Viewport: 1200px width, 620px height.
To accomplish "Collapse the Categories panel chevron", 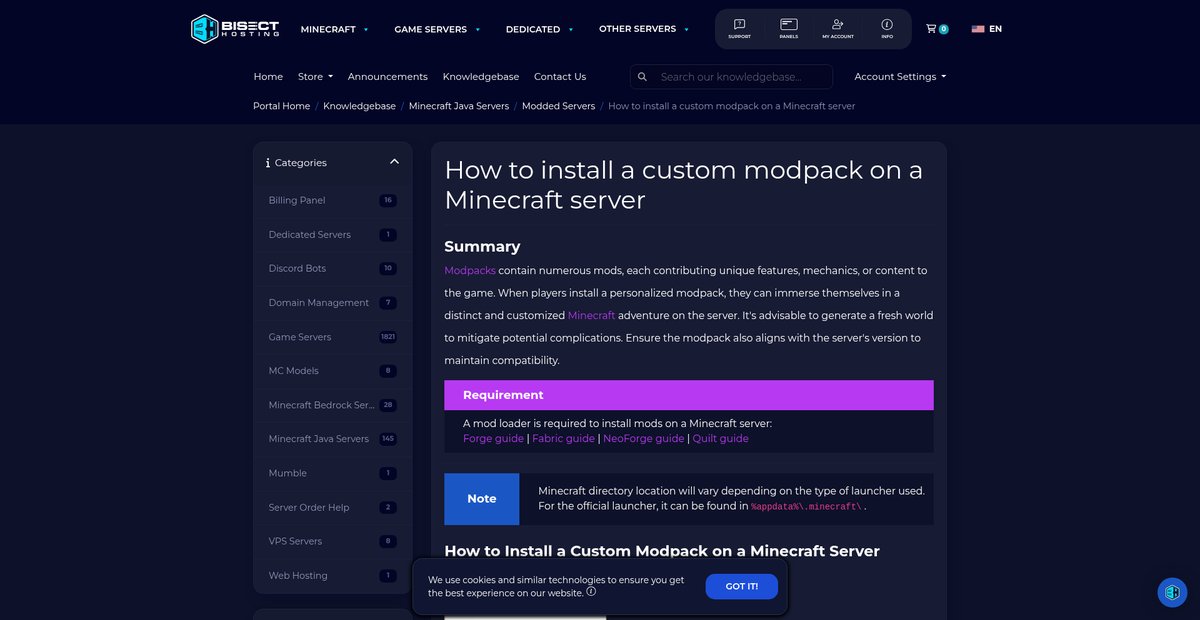I will (394, 162).
